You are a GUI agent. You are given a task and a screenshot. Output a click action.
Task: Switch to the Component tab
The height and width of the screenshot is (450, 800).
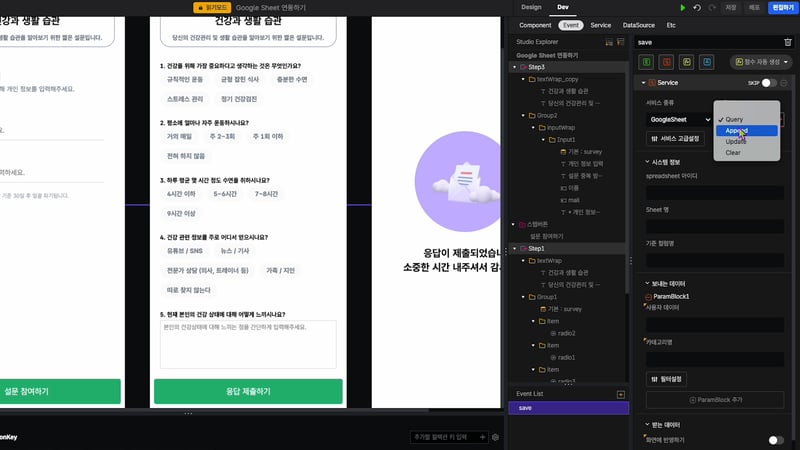(535, 25)
